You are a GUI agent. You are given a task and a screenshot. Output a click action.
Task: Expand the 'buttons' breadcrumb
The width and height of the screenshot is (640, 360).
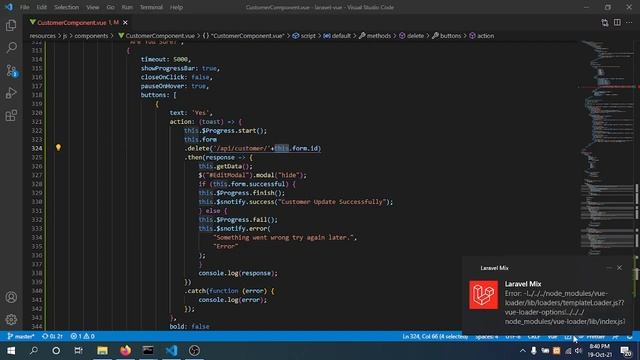447,36
